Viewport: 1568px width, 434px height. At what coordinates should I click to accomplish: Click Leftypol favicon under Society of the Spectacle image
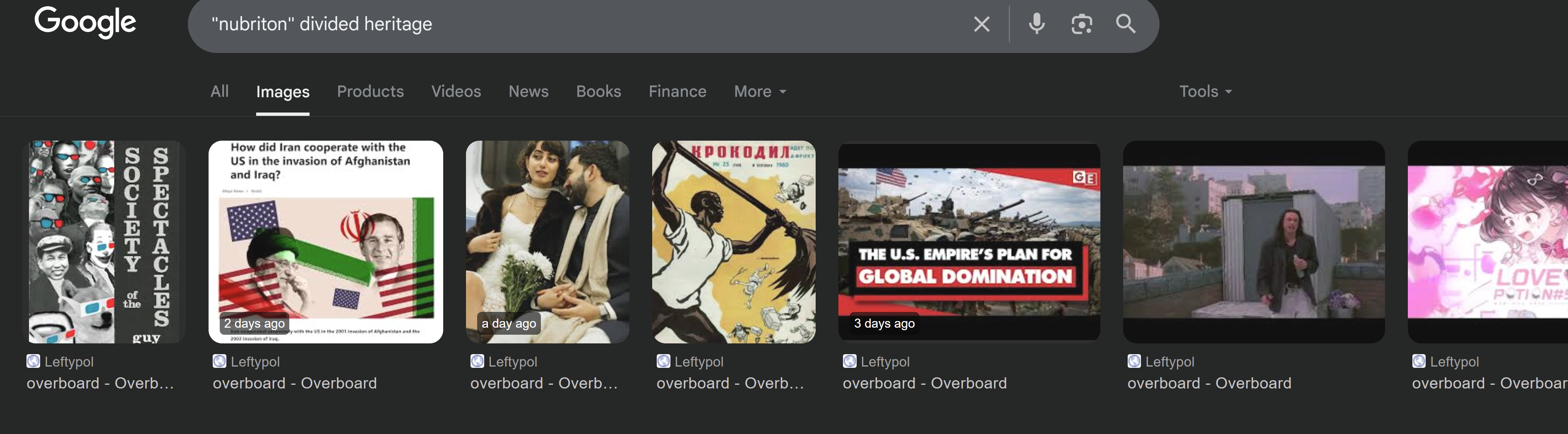(x=34, y=361)
